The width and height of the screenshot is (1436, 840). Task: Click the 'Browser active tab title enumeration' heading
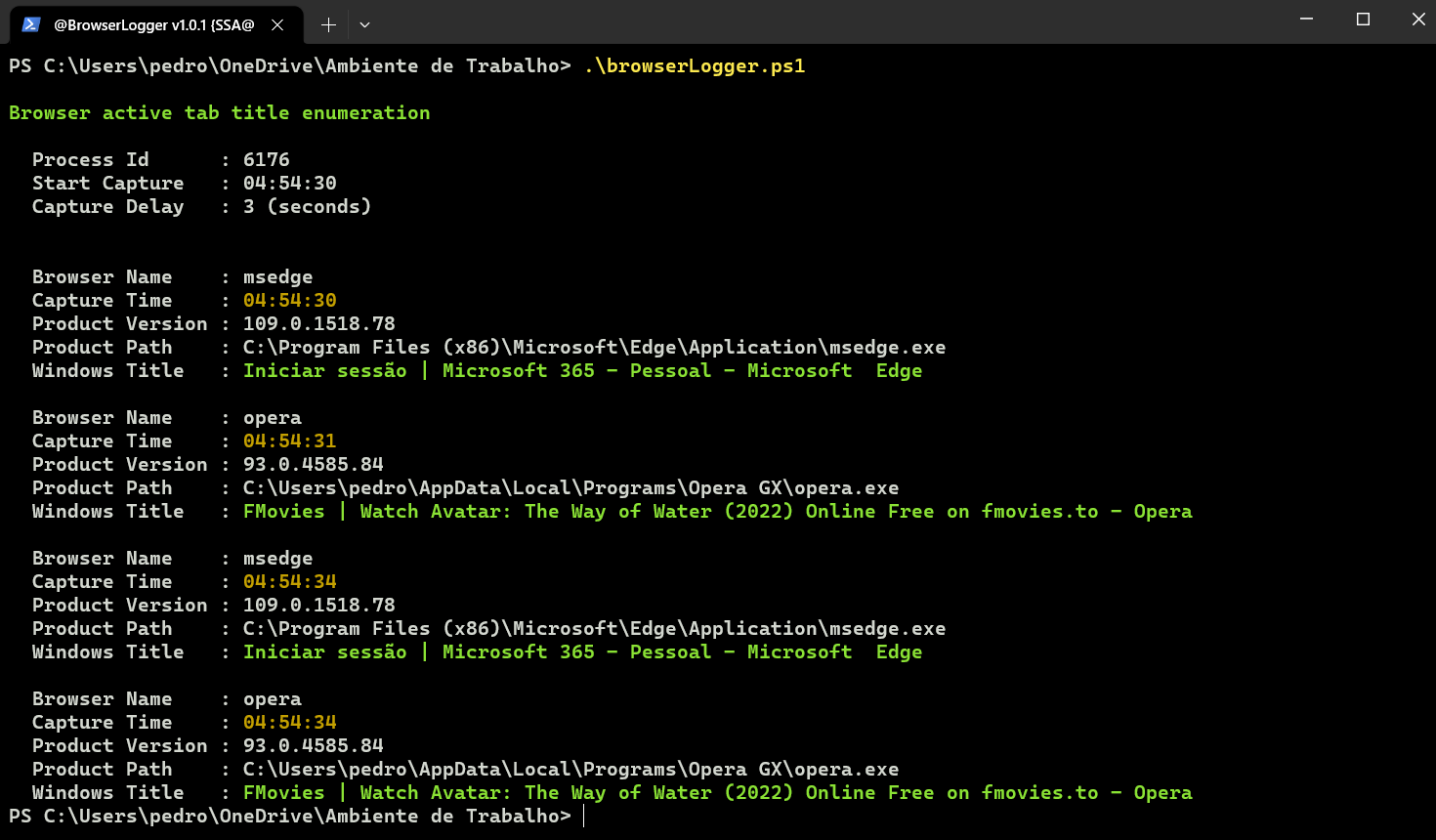pos(220,113)
